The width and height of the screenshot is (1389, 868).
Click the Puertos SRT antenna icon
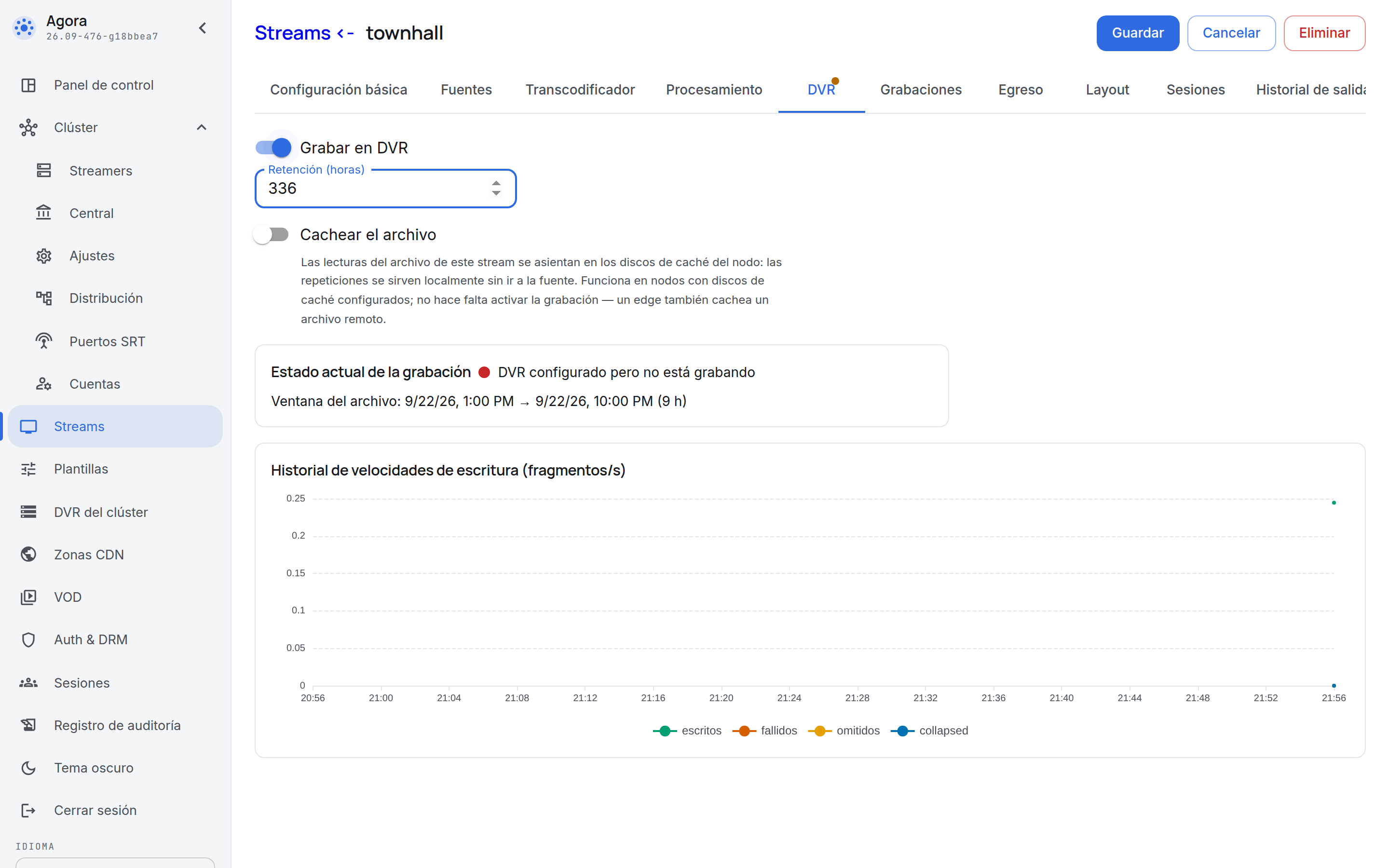click(43, 341)
